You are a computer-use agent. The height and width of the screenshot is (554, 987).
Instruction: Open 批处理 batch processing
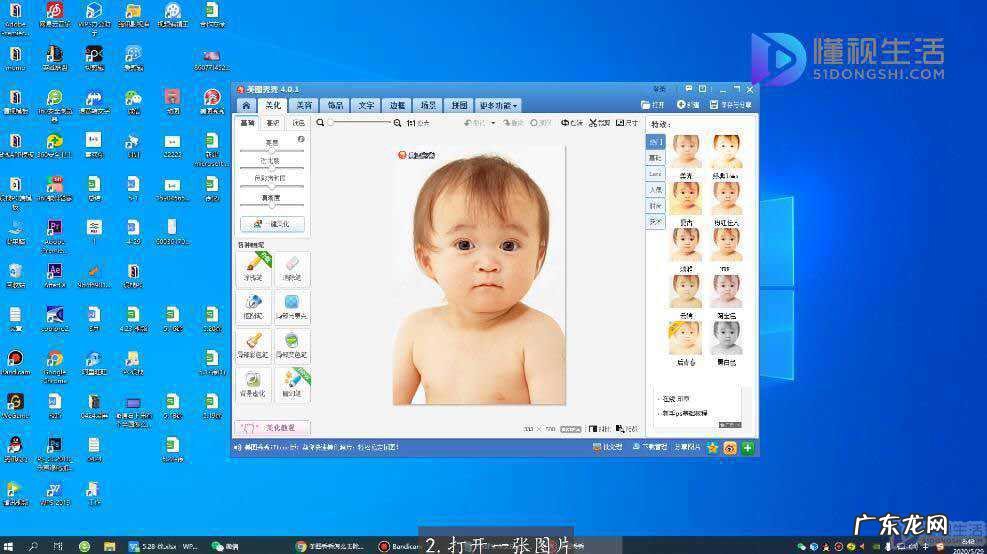pos(607,448)
